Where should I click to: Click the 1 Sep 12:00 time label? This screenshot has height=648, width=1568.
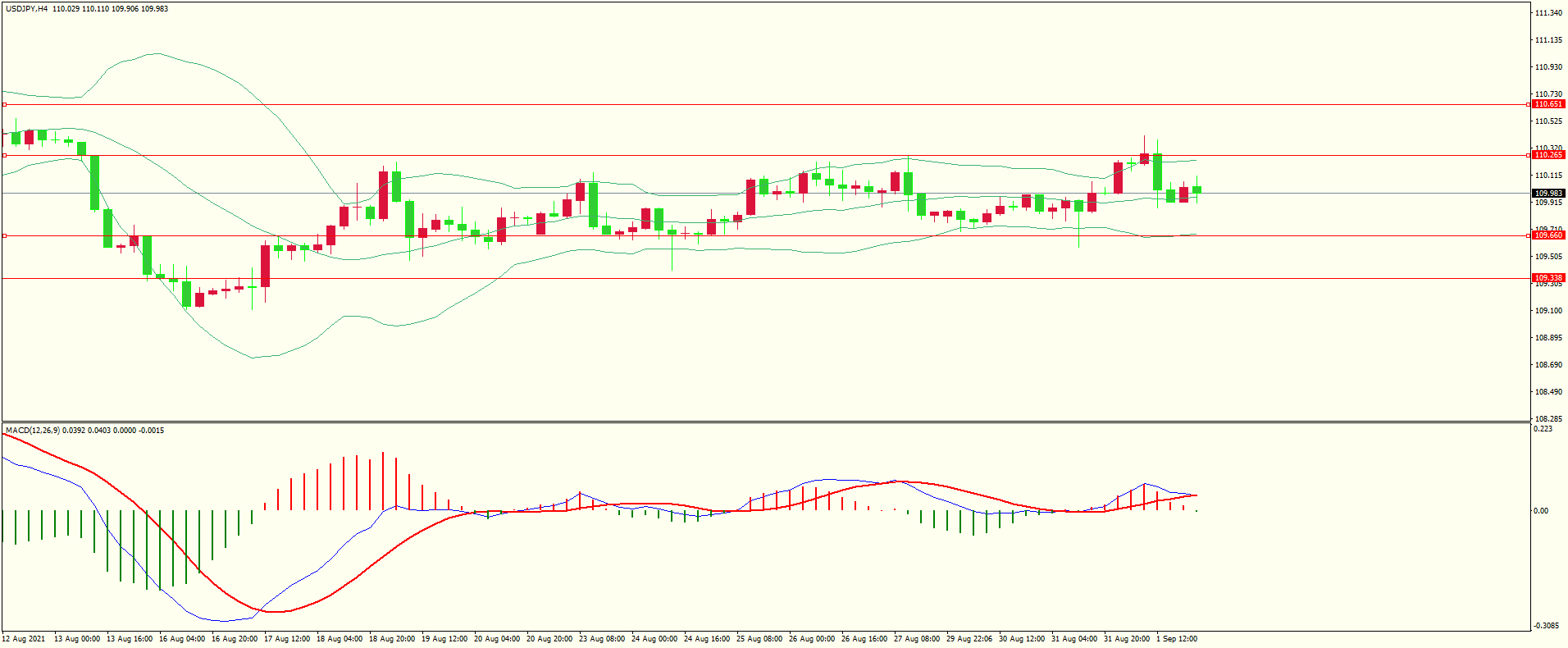coord(1176,639)
